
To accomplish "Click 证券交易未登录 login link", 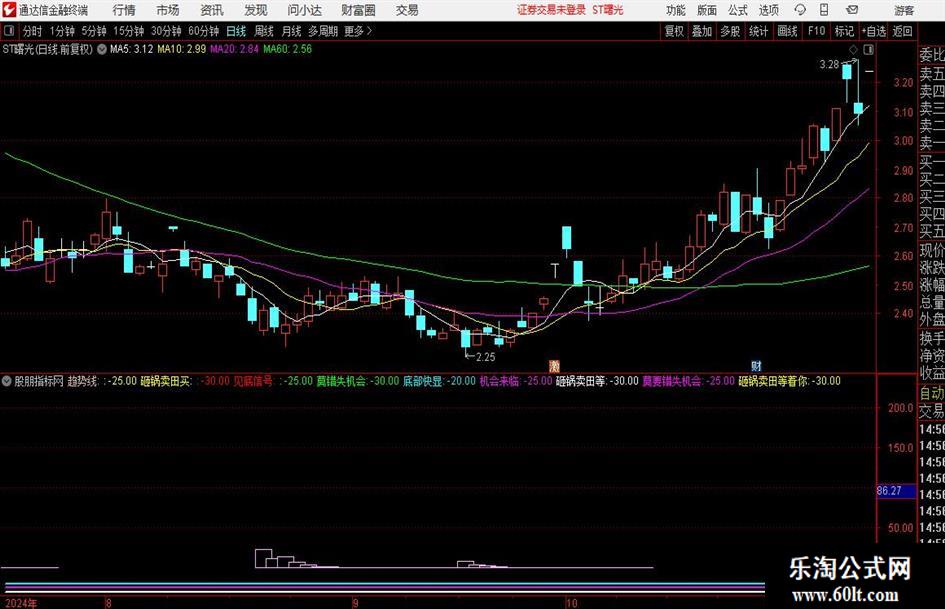I will [551, 10].
